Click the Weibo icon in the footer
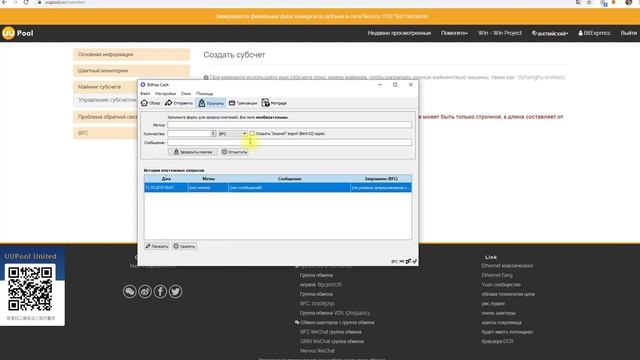Image resolution: width=640 pixels, height=360 pixels. (x=145, y=291)
